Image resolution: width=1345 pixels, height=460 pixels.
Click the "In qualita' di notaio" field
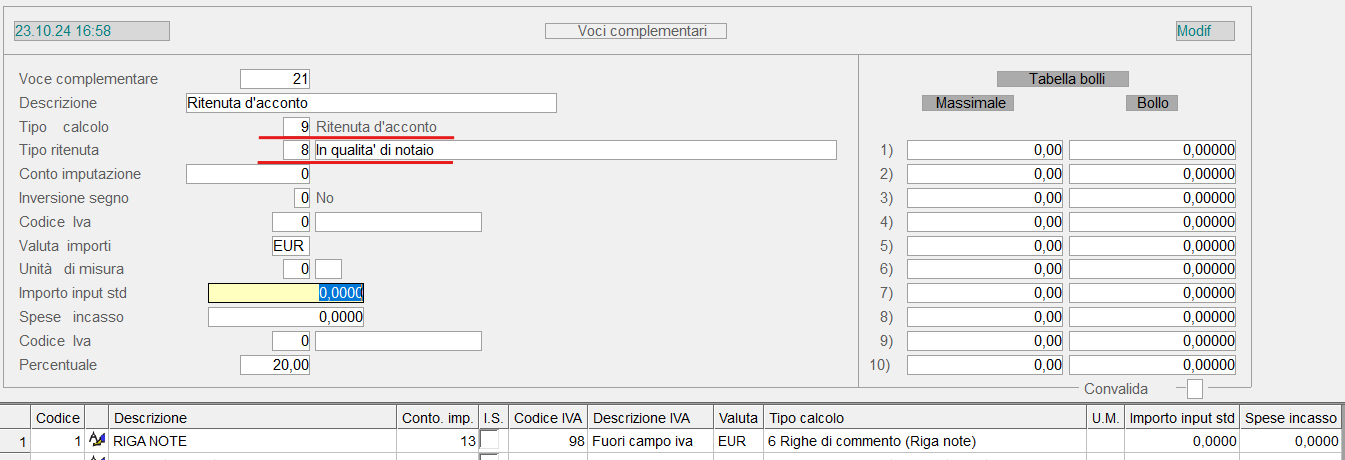click(574, 150)
